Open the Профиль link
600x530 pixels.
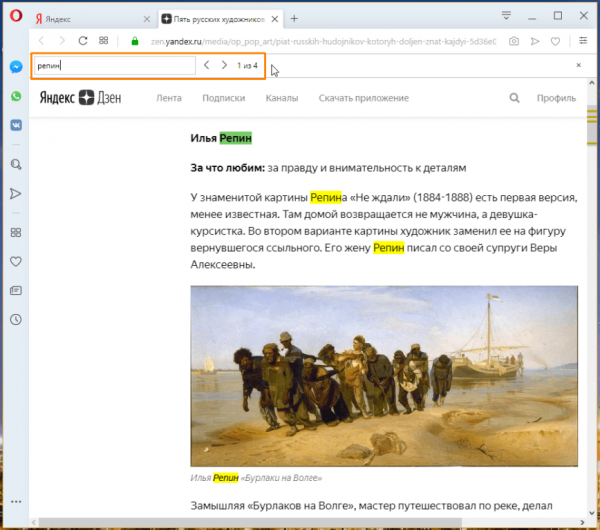(556, 98)
